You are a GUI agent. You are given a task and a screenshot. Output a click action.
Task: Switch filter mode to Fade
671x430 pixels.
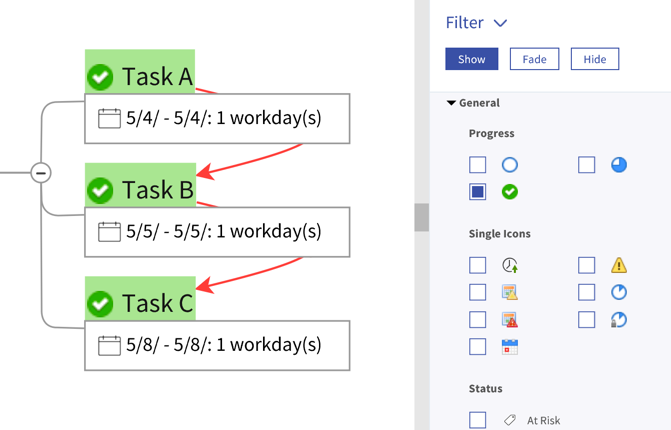coord(534,59)
